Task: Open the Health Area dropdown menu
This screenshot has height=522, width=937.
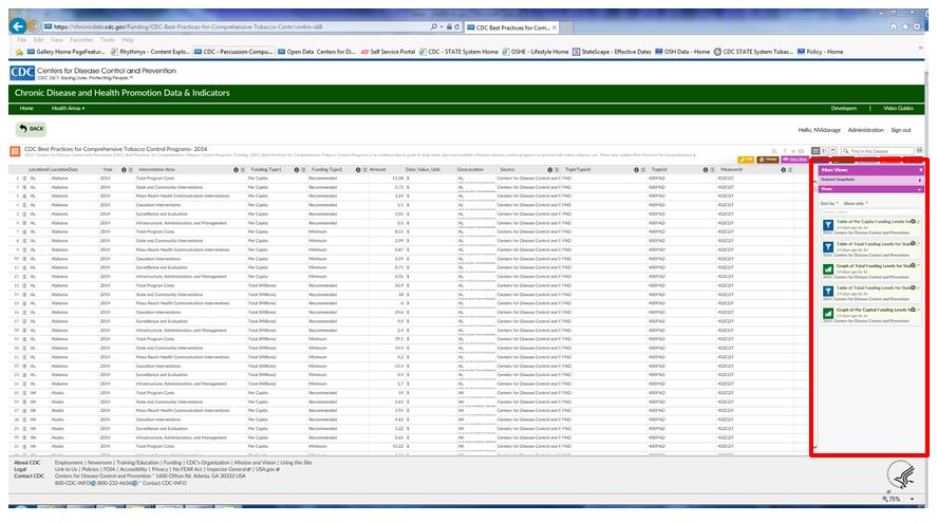Action: coord(68,108)
